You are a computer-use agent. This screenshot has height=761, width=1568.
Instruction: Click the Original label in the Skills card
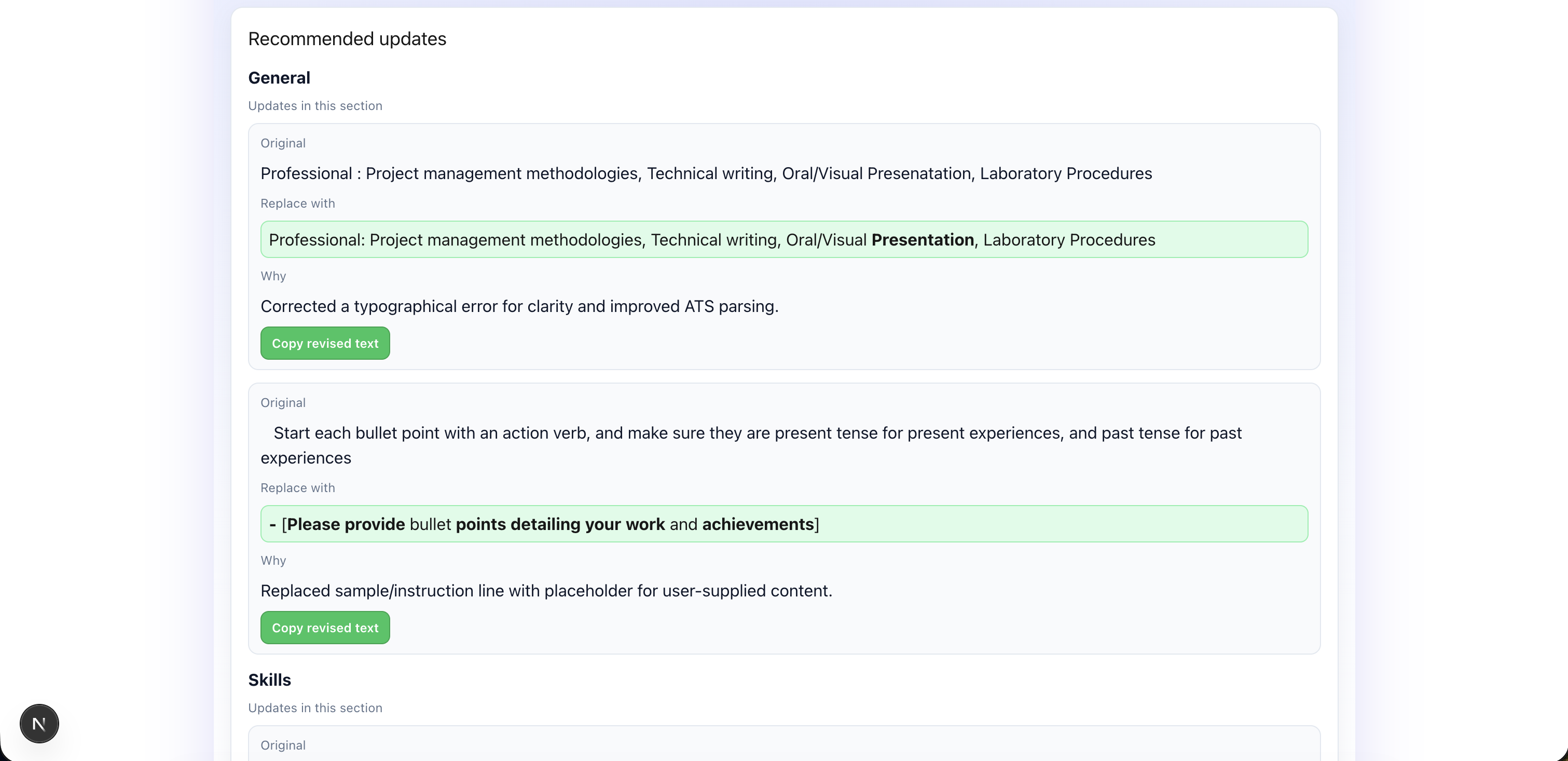[282, 745]
